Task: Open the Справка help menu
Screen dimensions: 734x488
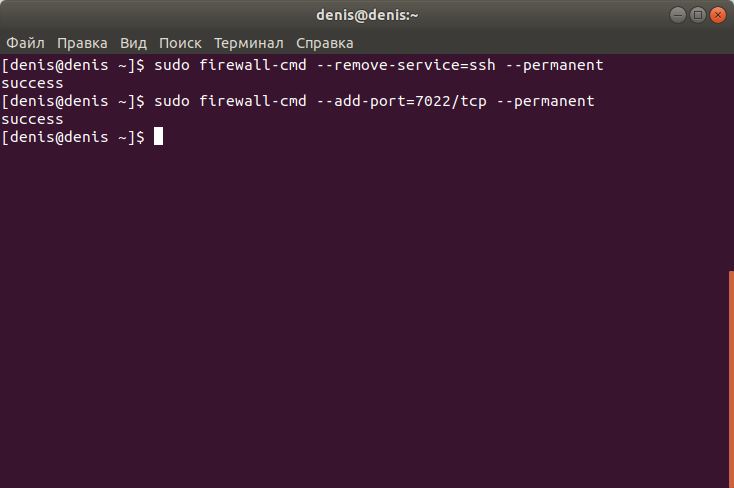Action: point(325,43)
